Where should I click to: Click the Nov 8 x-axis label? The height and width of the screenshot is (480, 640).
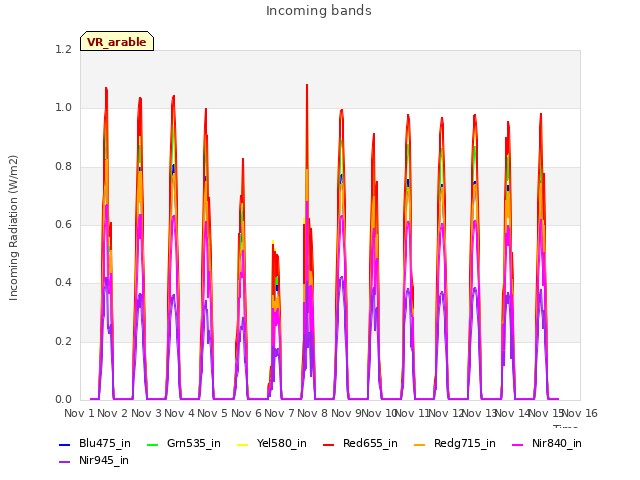pos(313,413)
